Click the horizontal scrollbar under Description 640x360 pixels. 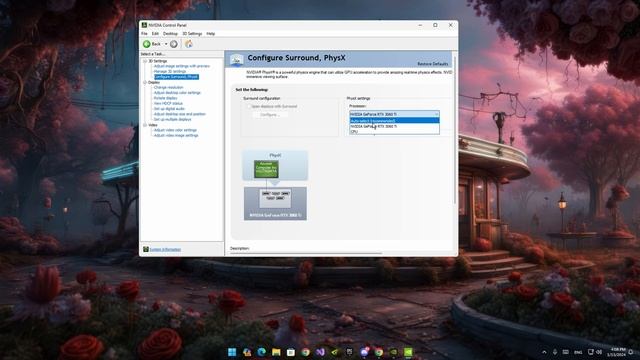[x=306, y=253]
